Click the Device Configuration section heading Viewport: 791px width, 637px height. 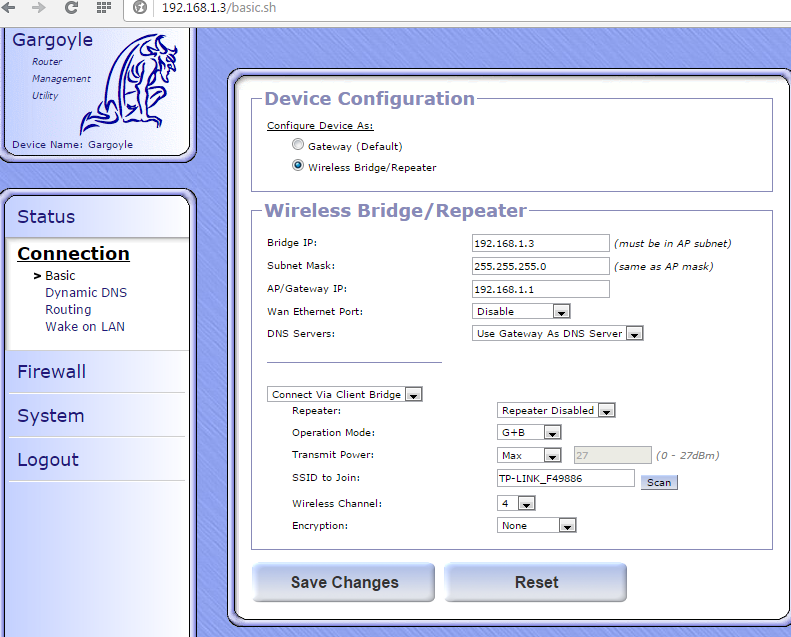point(370,99)
